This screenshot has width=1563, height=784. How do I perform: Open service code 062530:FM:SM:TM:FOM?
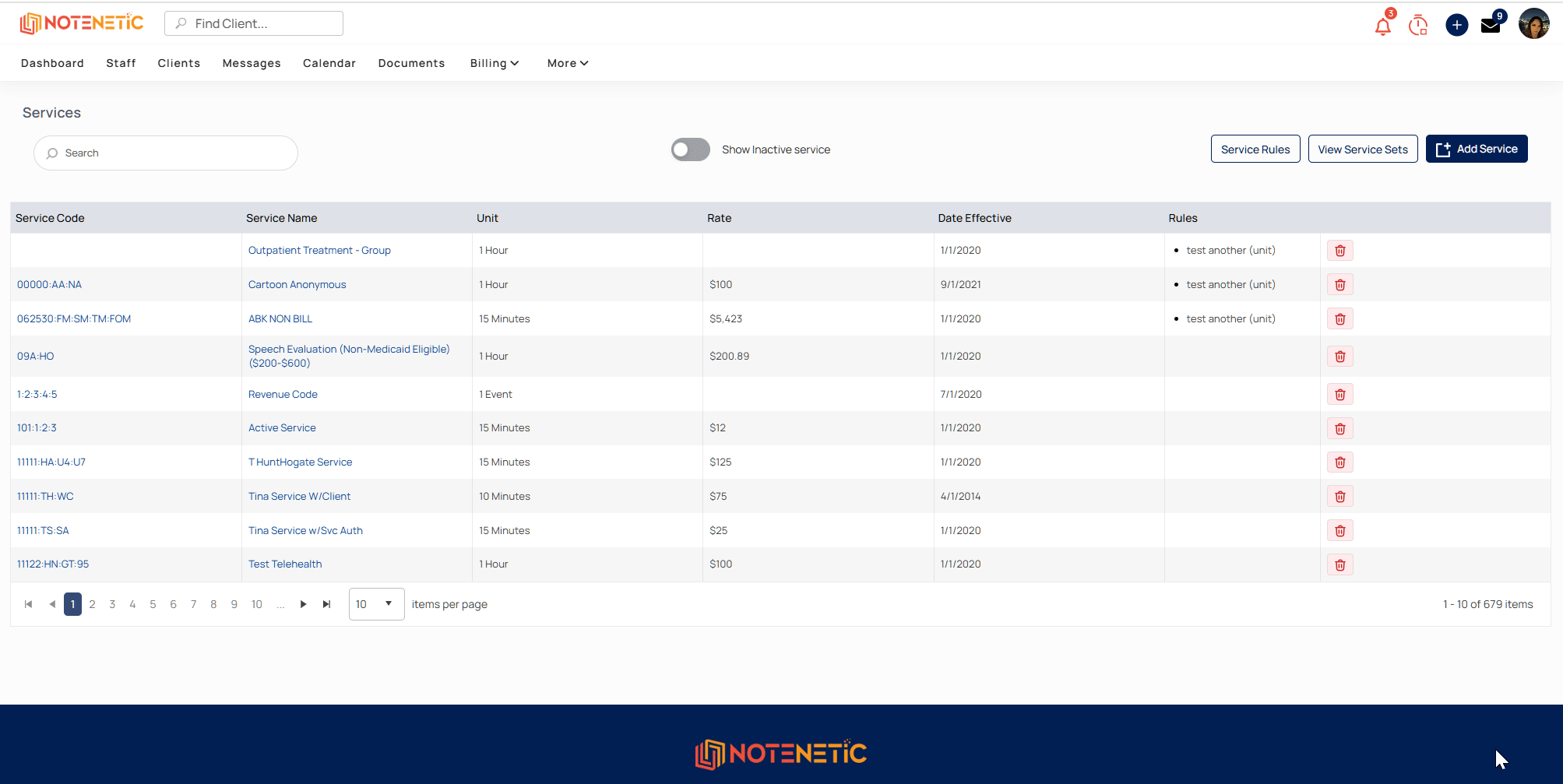[74, 319]
